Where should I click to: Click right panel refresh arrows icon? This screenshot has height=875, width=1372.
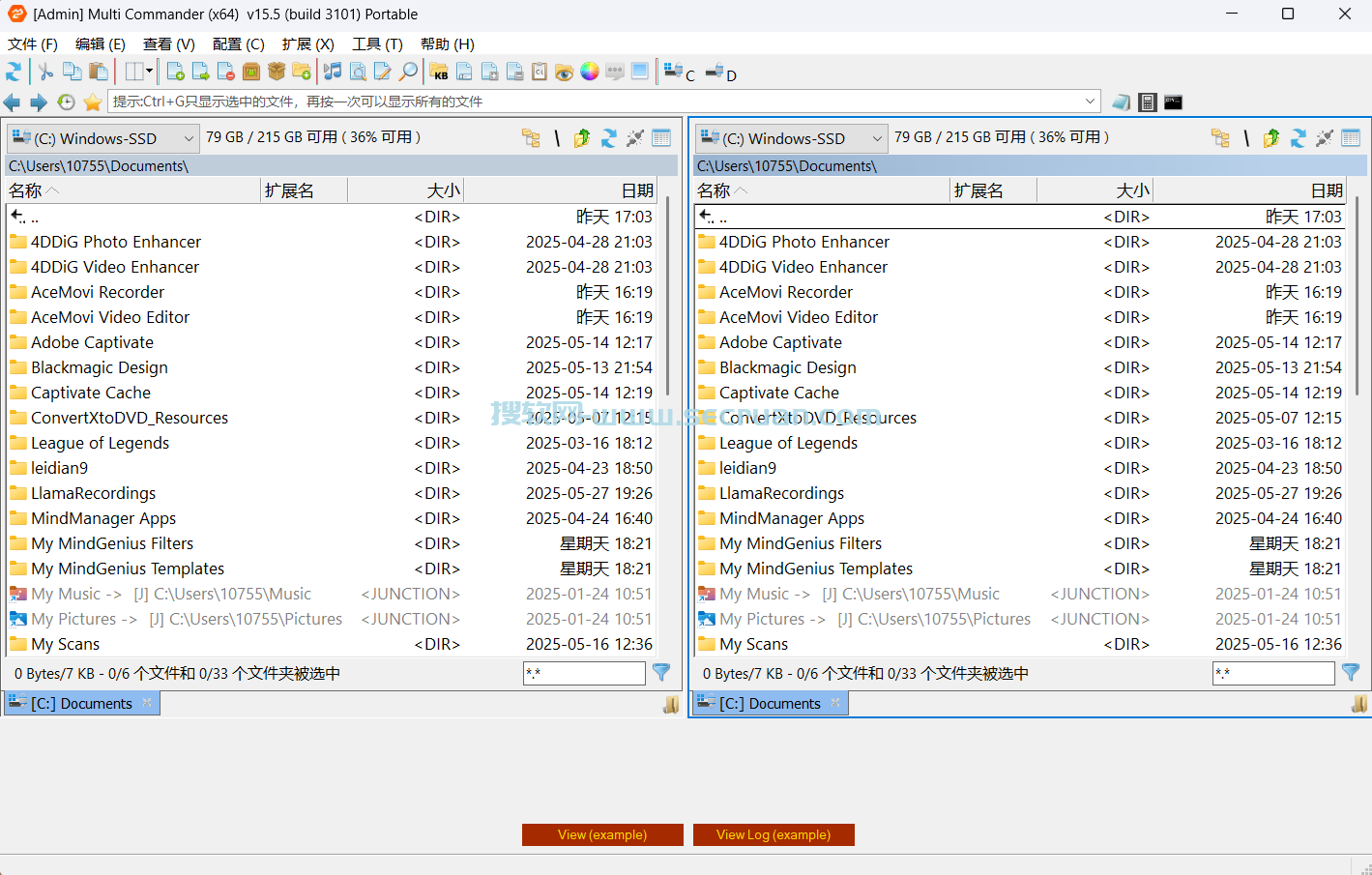pos(1298,138)
